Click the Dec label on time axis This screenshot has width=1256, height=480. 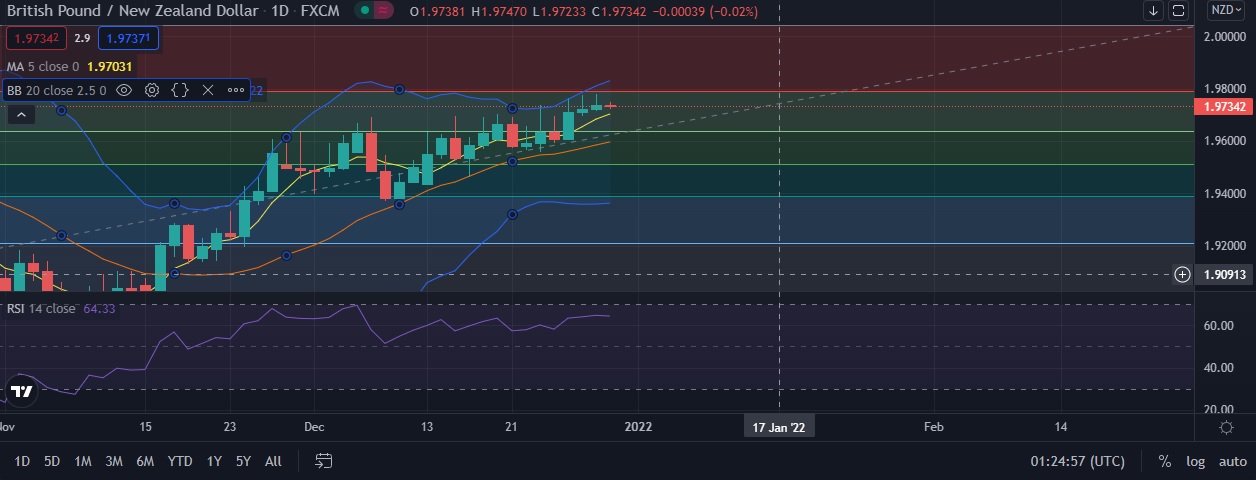pos(314,427)
